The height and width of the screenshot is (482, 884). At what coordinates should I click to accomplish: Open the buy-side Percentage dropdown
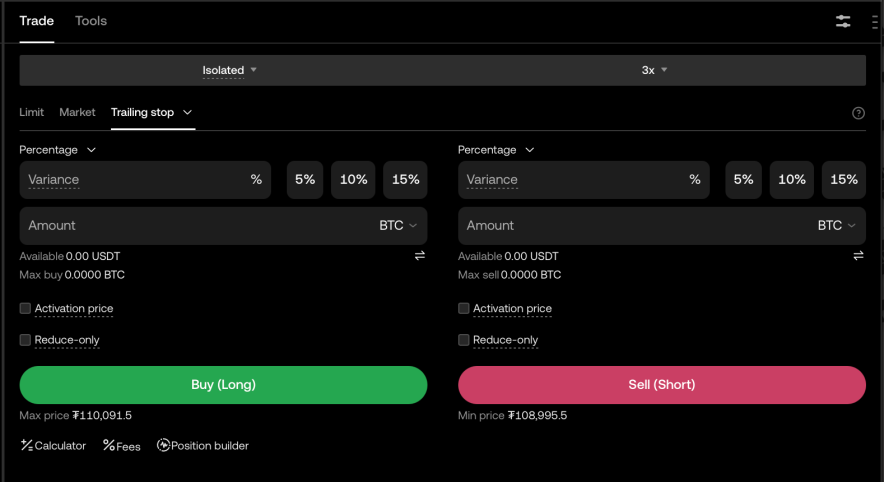[57, 150]
